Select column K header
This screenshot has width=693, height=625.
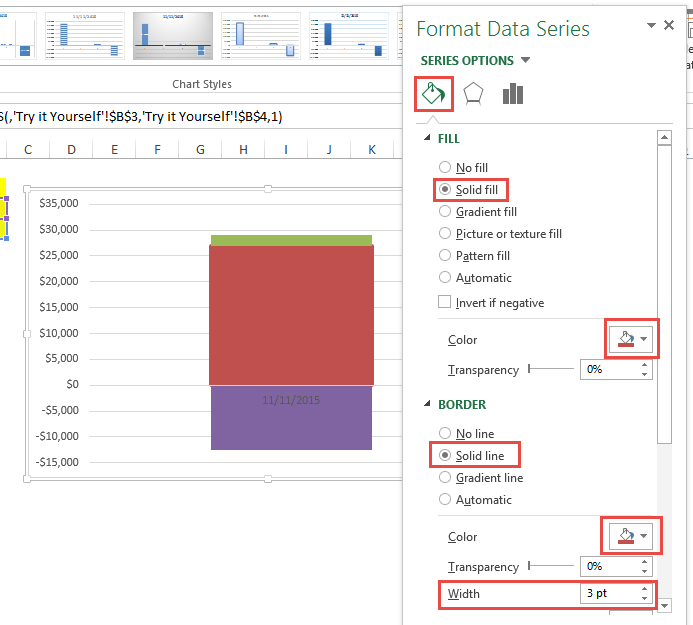point(372,149)
